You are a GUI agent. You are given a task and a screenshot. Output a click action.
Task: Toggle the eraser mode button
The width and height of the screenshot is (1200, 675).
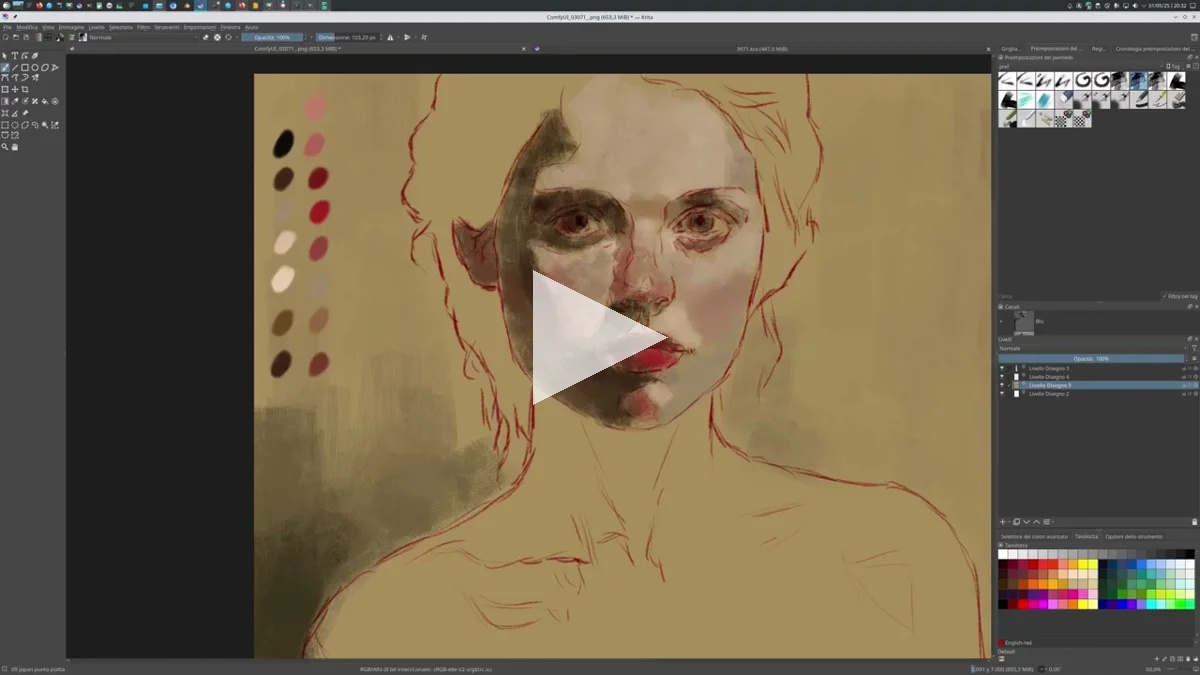(x=206, y=37)
